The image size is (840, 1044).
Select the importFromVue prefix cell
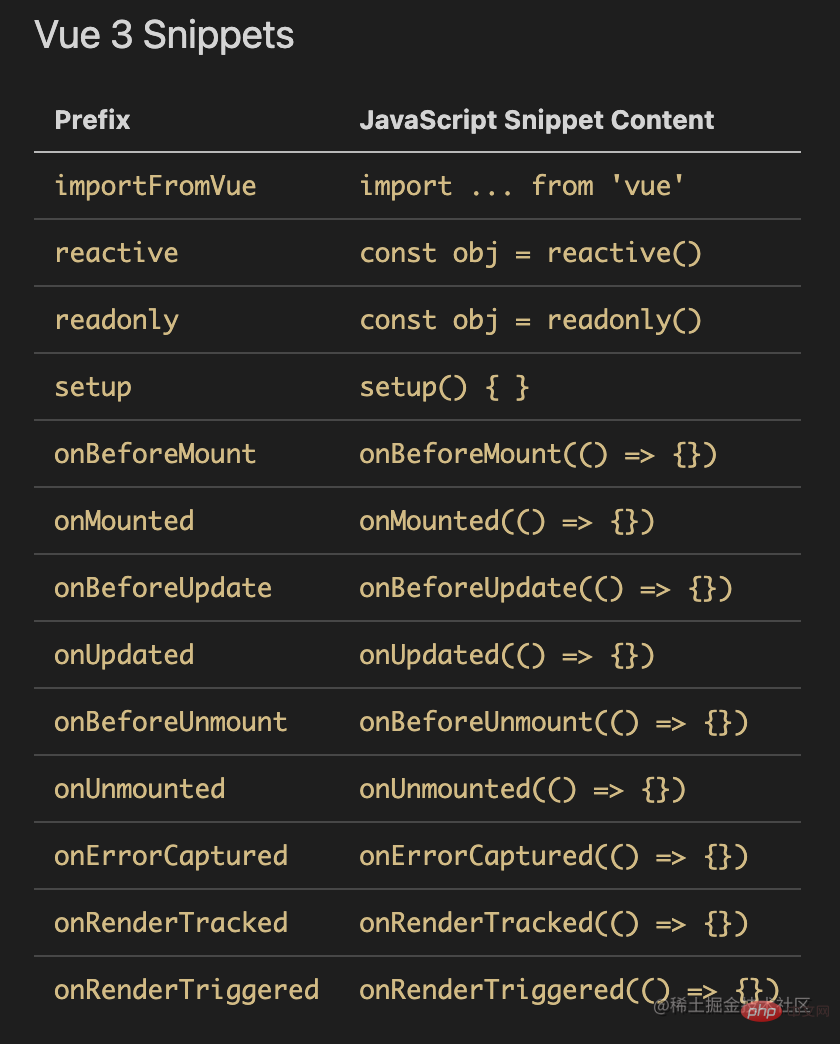coord(155,186)
